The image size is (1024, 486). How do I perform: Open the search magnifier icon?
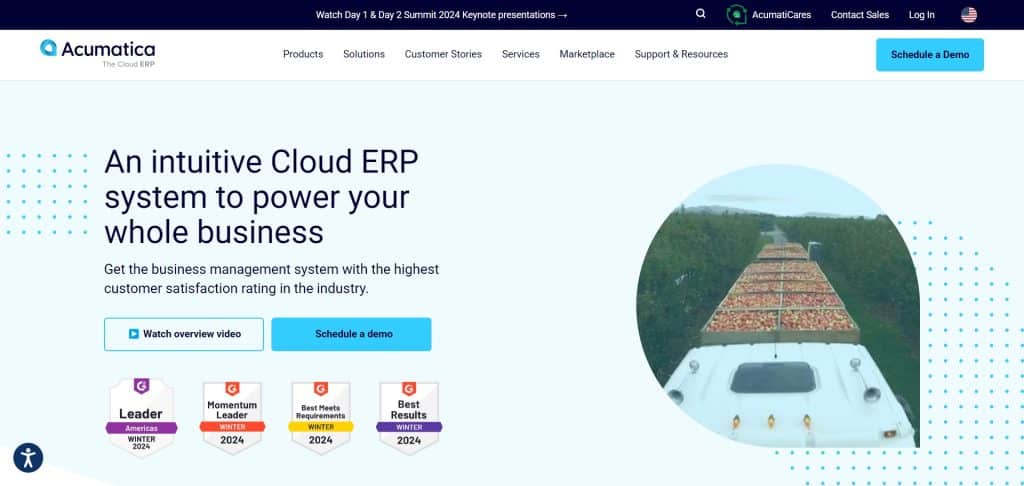pyautogui.click(x=701, y=14)
